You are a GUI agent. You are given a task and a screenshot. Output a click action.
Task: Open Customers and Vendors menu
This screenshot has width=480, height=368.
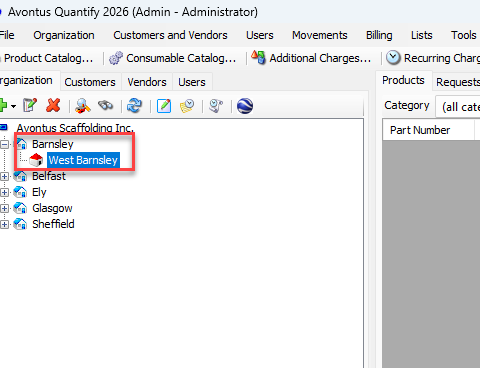(x=170, y=35)
